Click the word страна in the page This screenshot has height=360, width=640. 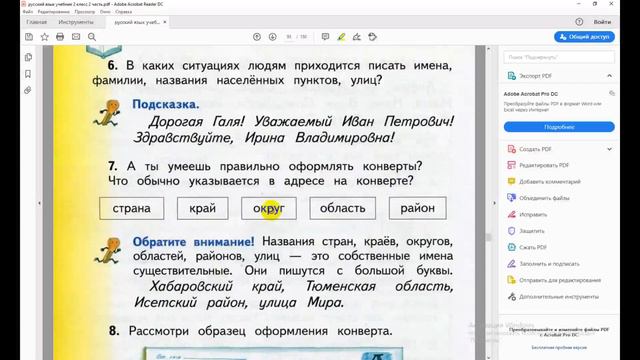[x=131, y=208]
